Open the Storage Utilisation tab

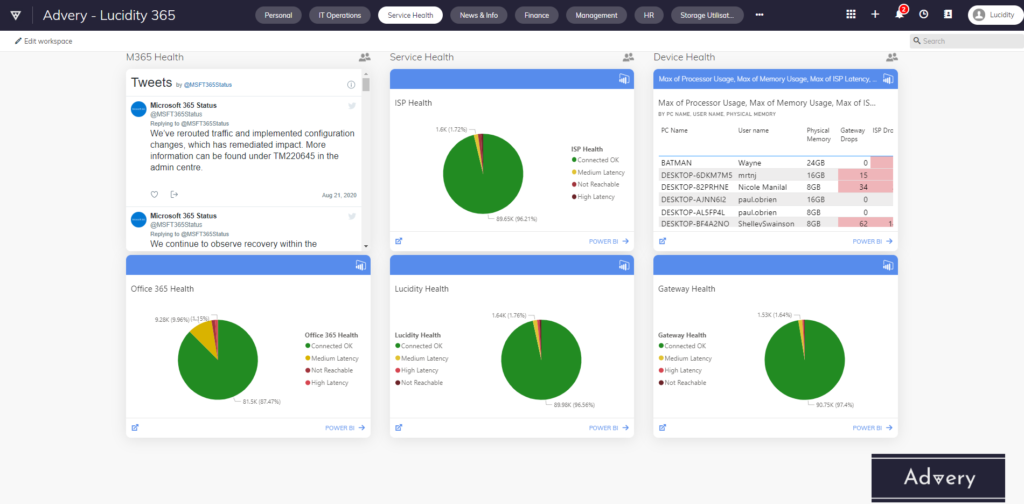pos(707,15)
